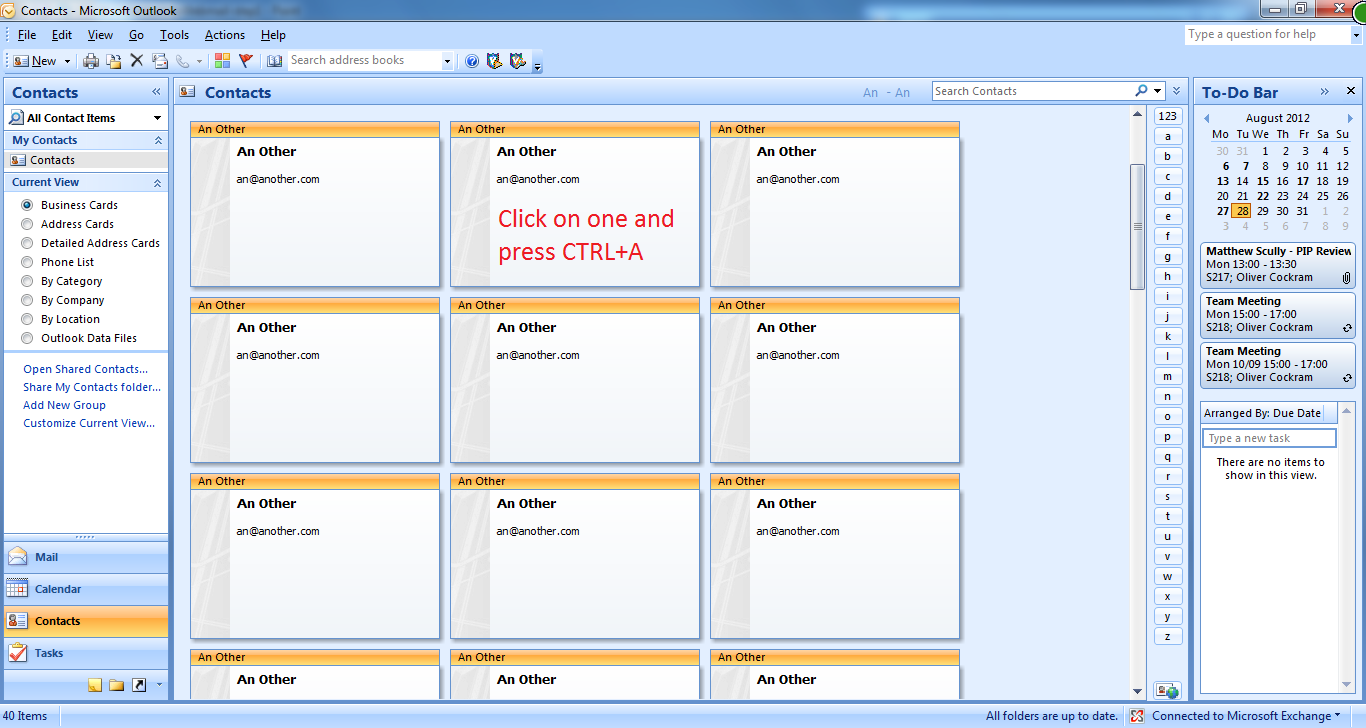The image size is (1366, 728).
Task: Click the Open Shared Contacts link
Action: pyautogui.click(x=85, y=369)
